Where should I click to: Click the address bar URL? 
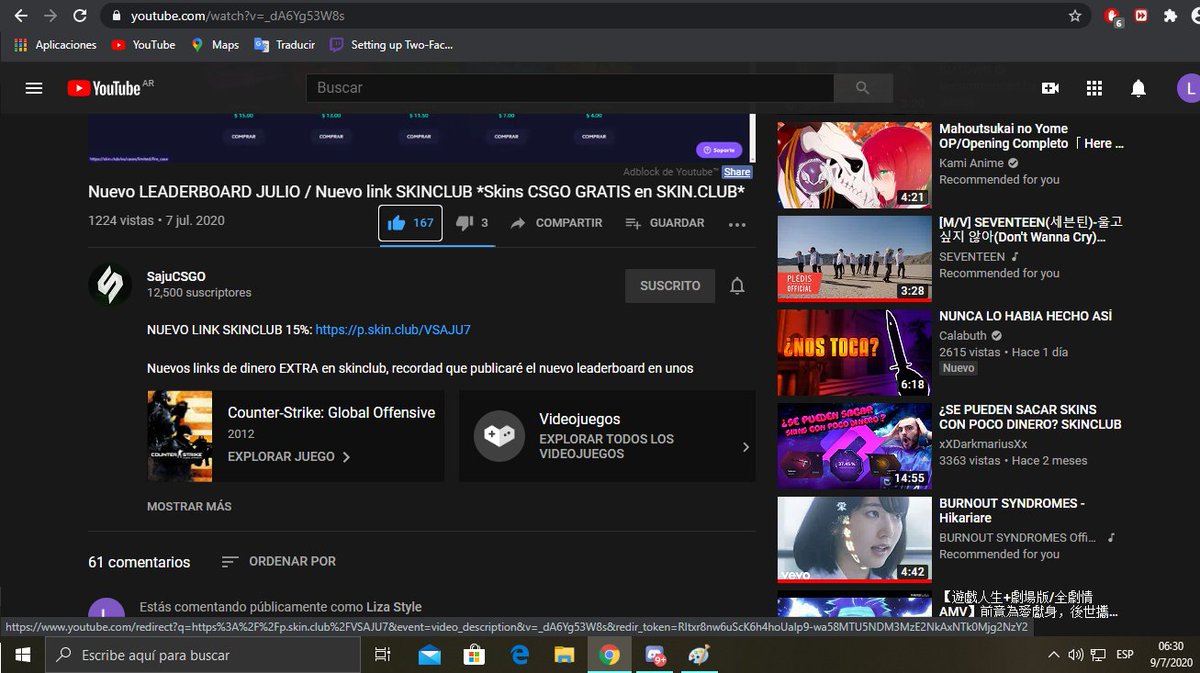click(238, 16)
